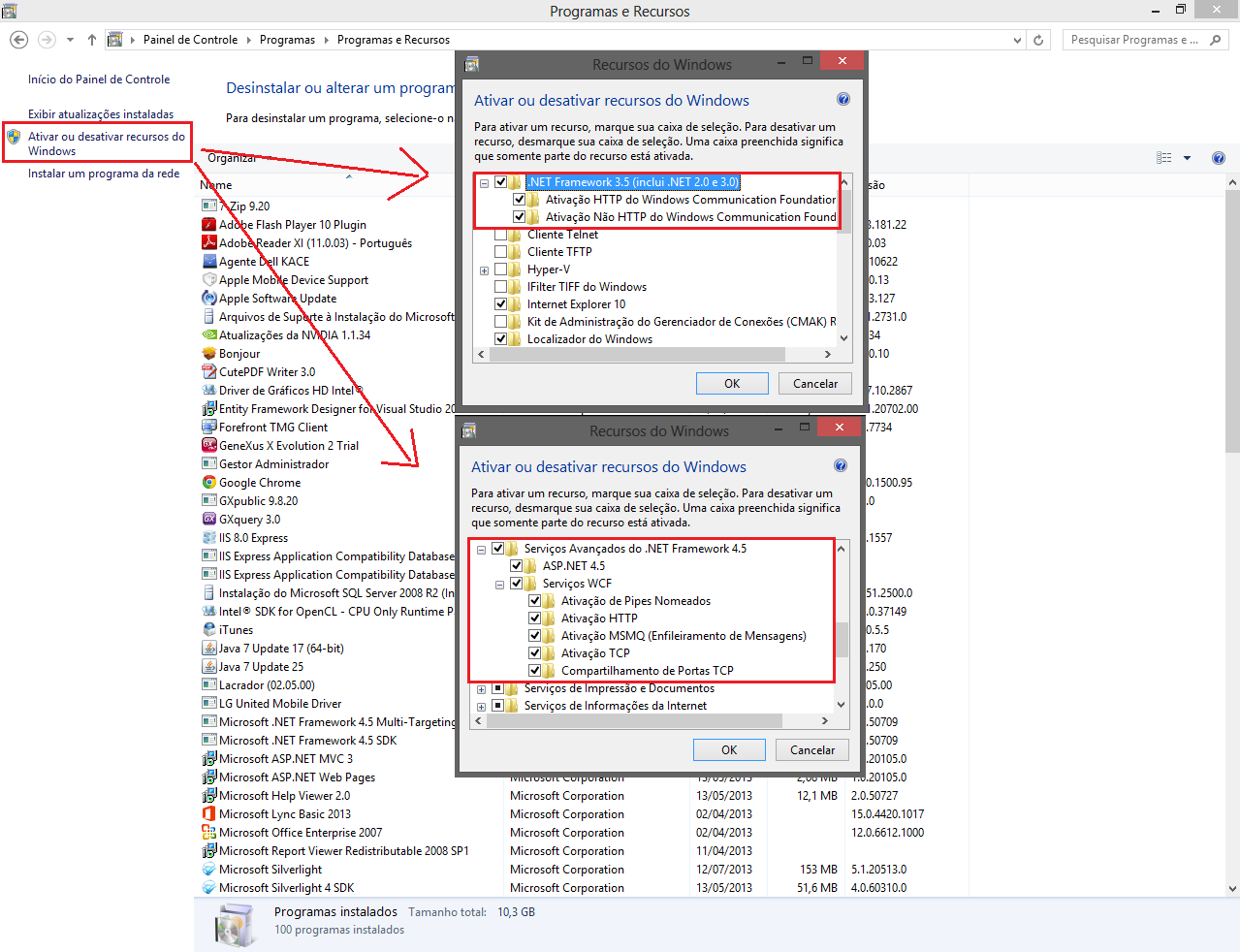
Task: Select the Agente Dell KACE icon
Action: click(208, 261)
